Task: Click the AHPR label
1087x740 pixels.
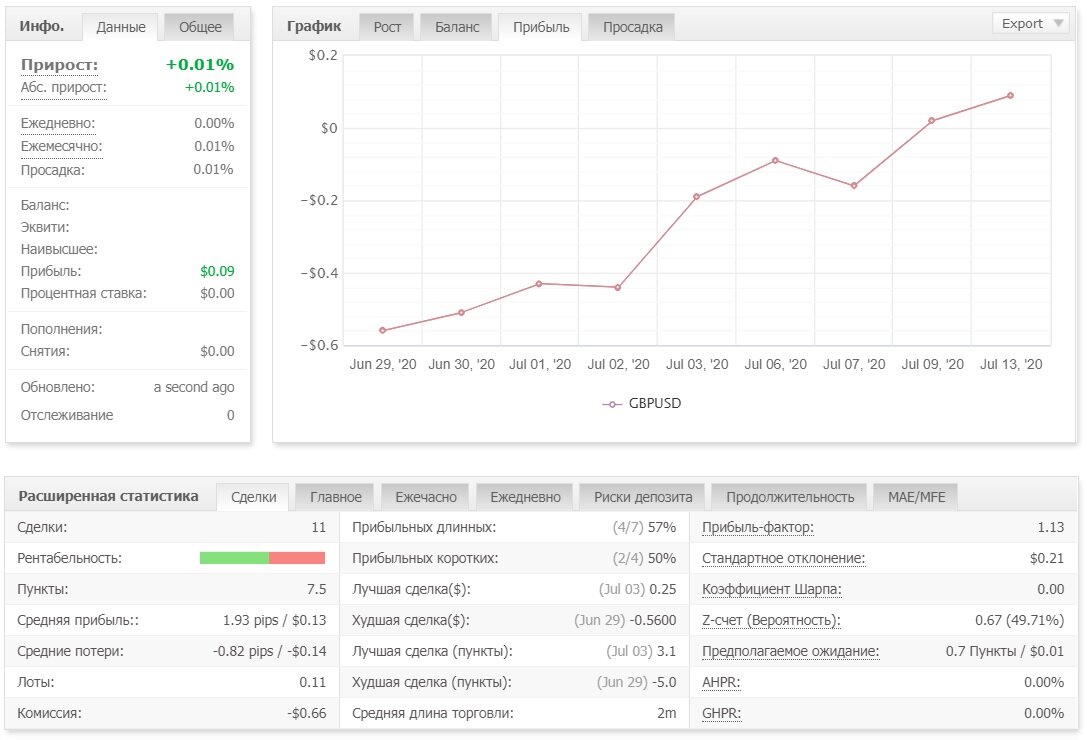Action: coord(721,682)
